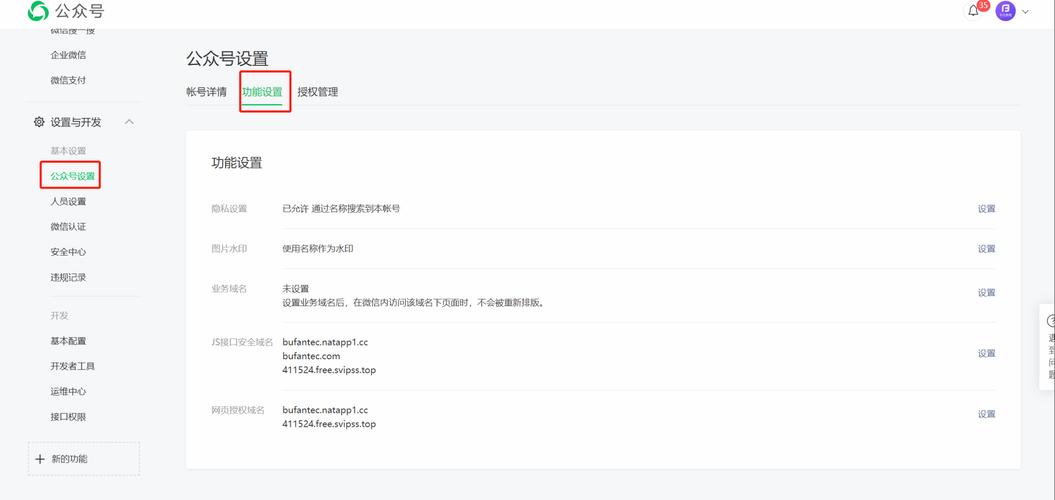1055x500 pixels.
Task: Click the 设置与开发 gear icon
Action: [39, 122]
